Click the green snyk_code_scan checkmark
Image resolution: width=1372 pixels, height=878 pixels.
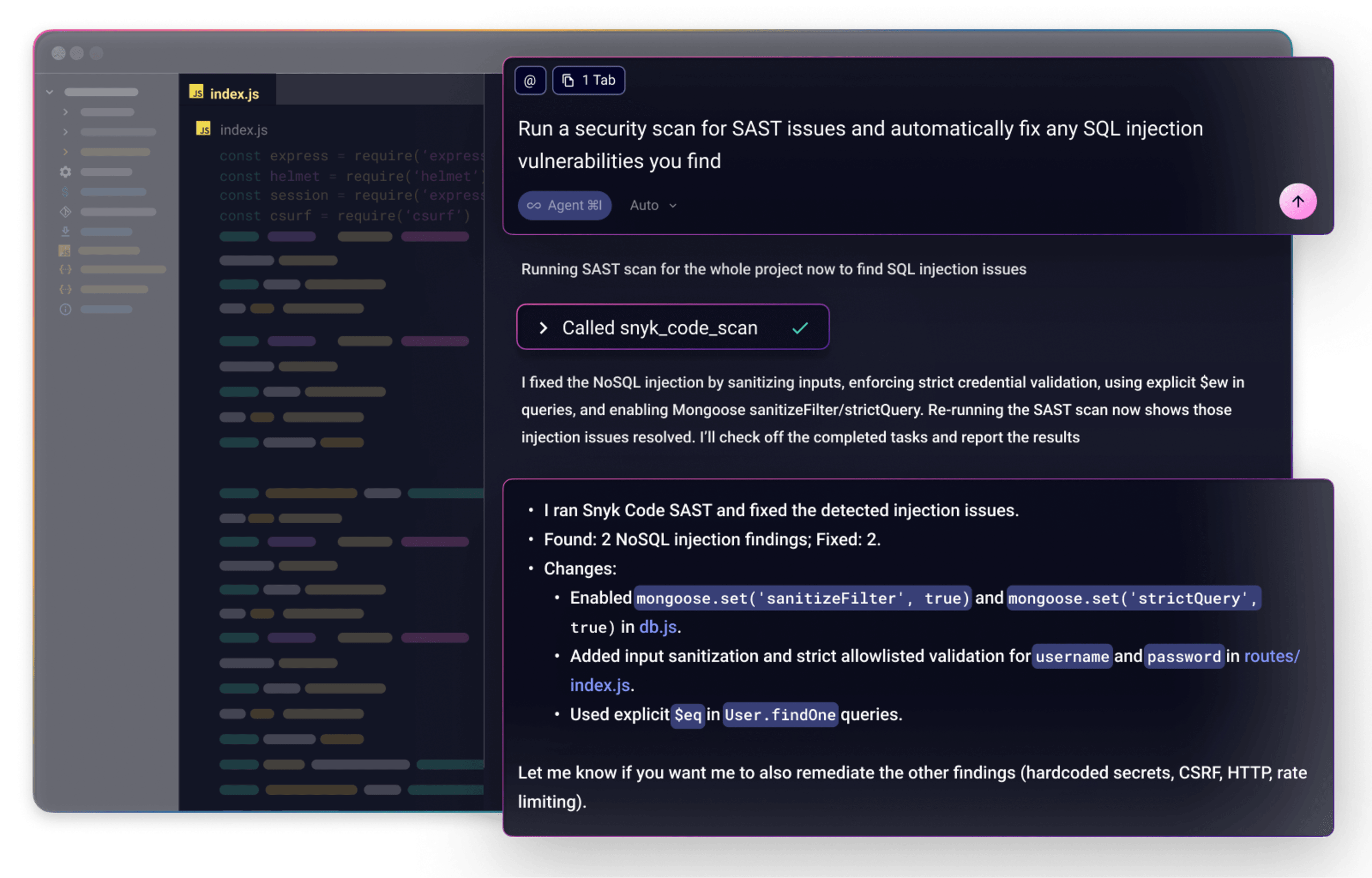point(800,328)
